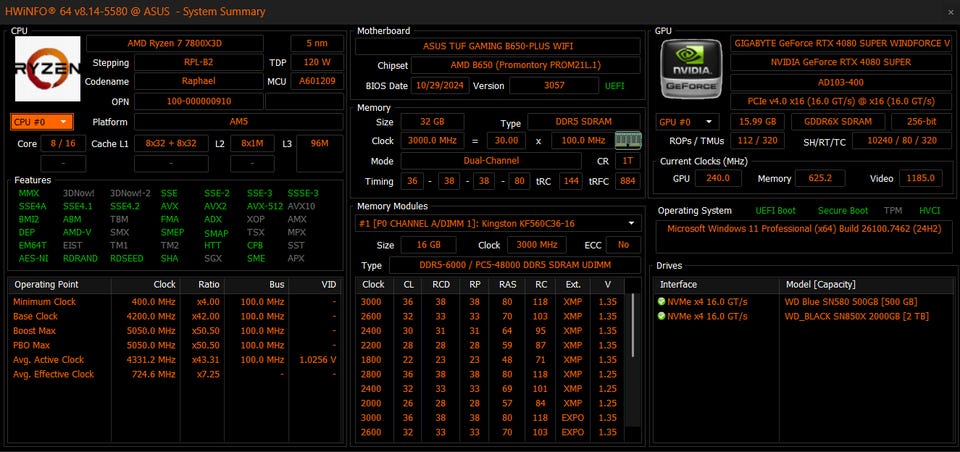Open the CPU #0 selector dropdown
This screenshot has height=452, width=960.
tap(42, 121)
